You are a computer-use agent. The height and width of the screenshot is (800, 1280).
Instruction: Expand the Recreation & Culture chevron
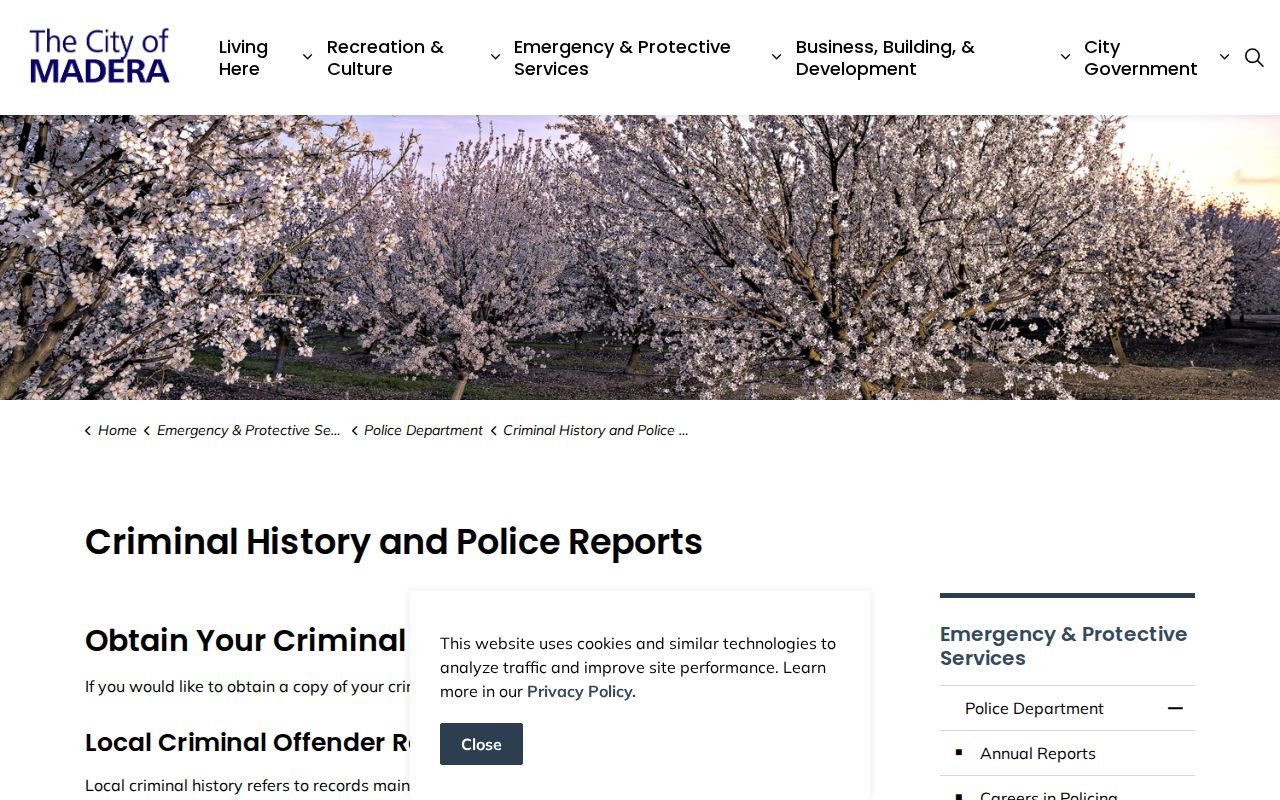(x=495, y=57)
